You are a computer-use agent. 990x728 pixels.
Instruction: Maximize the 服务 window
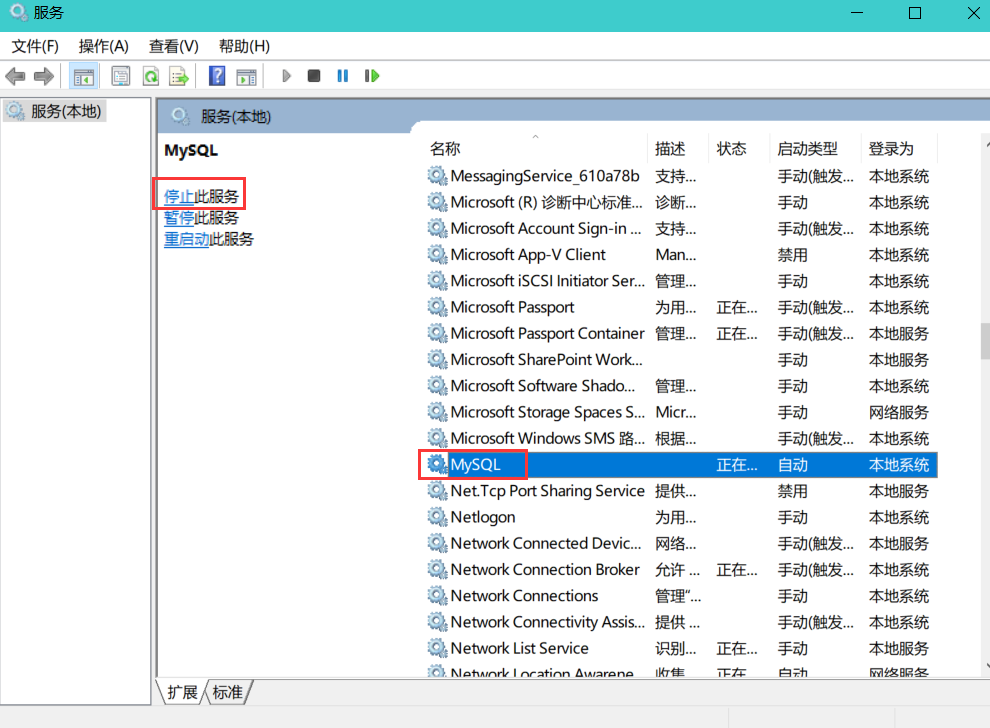(915, 13)
